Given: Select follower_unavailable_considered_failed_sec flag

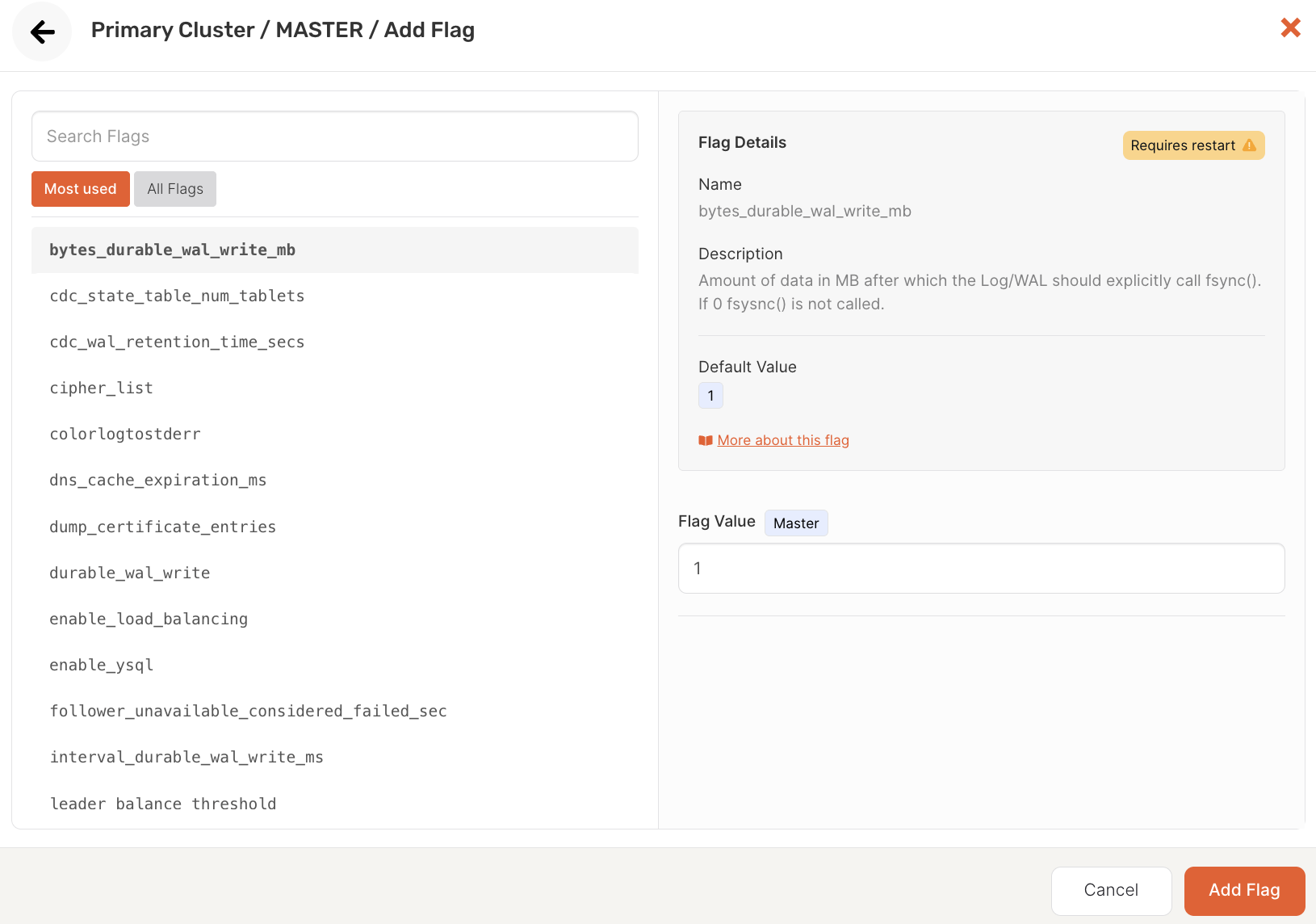Looking at the screenshot, I should [x=335, y=712].
